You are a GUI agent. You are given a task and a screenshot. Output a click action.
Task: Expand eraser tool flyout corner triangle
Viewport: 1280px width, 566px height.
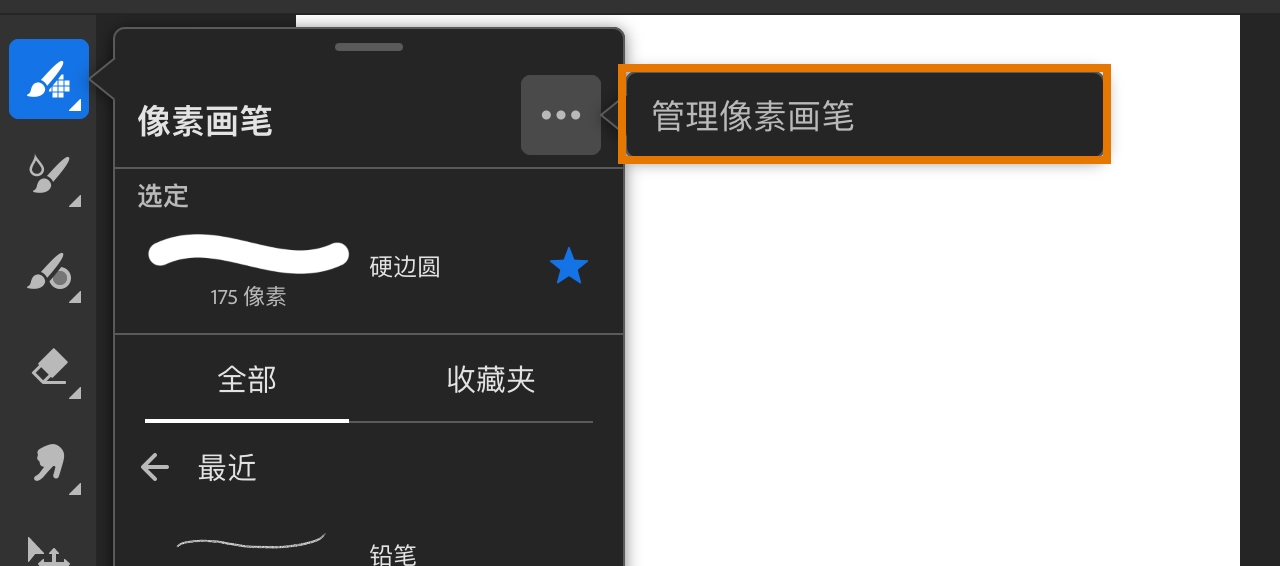[75, 393]
